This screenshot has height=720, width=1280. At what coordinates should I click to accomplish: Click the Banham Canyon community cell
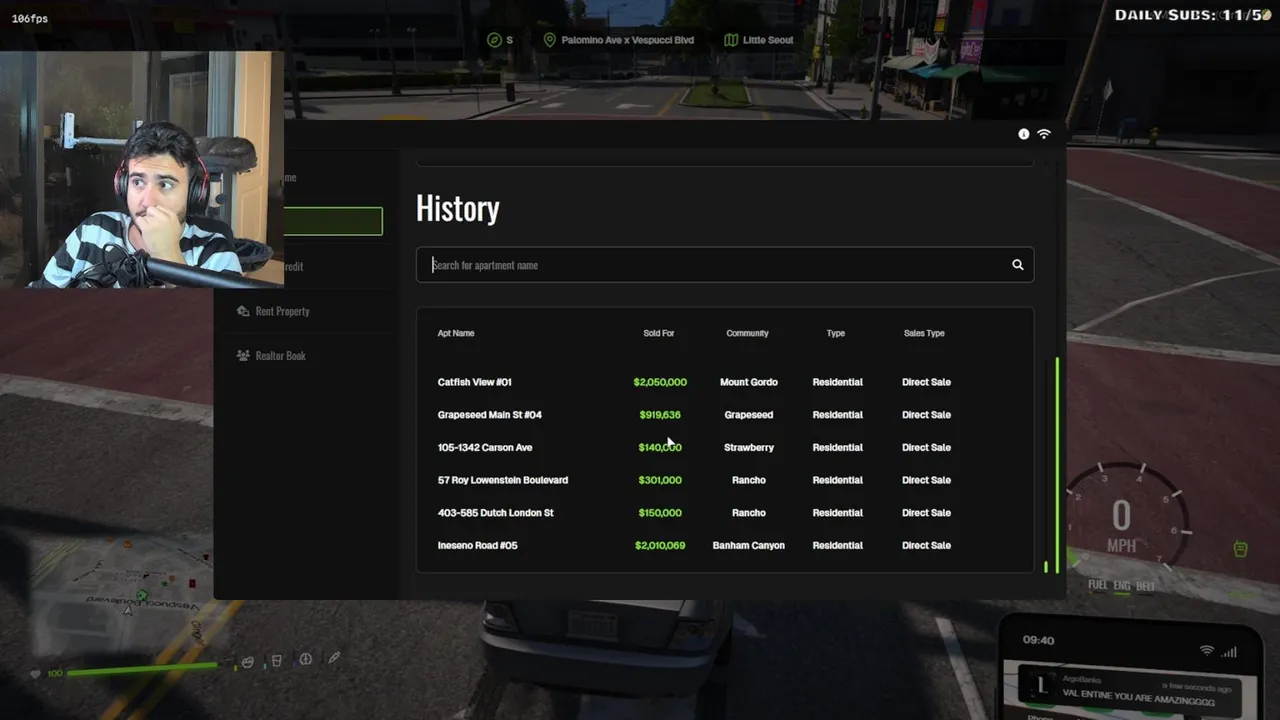point(749,545)
